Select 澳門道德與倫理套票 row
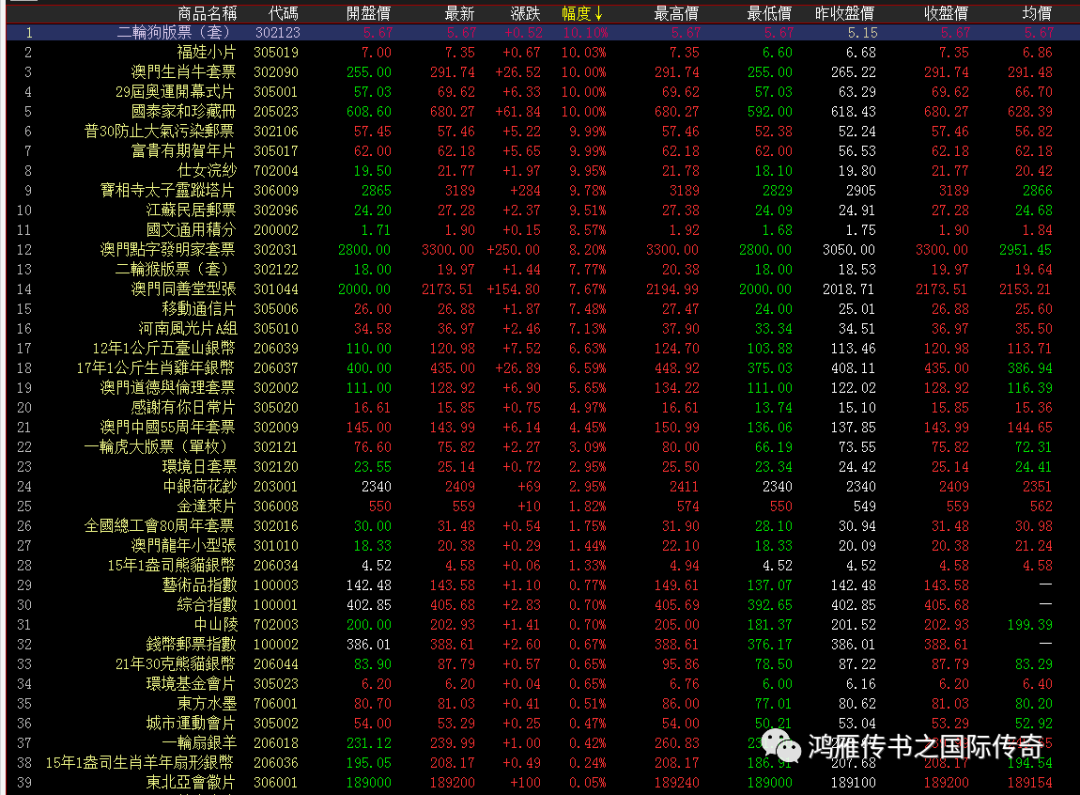The width and height of the screenshot is (1080, 795). [543, 388]
